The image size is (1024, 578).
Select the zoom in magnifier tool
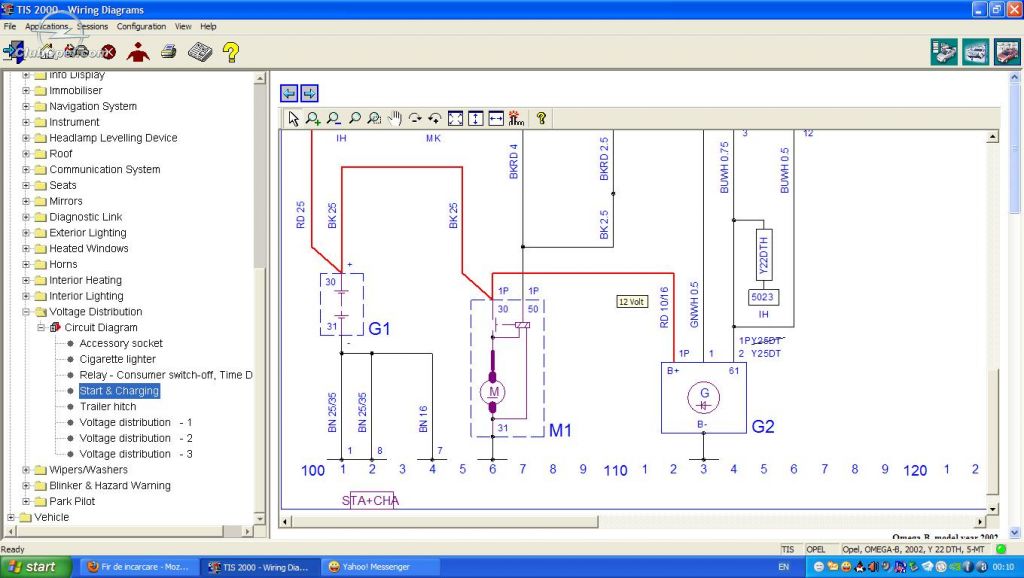click(x=313, y=118)
